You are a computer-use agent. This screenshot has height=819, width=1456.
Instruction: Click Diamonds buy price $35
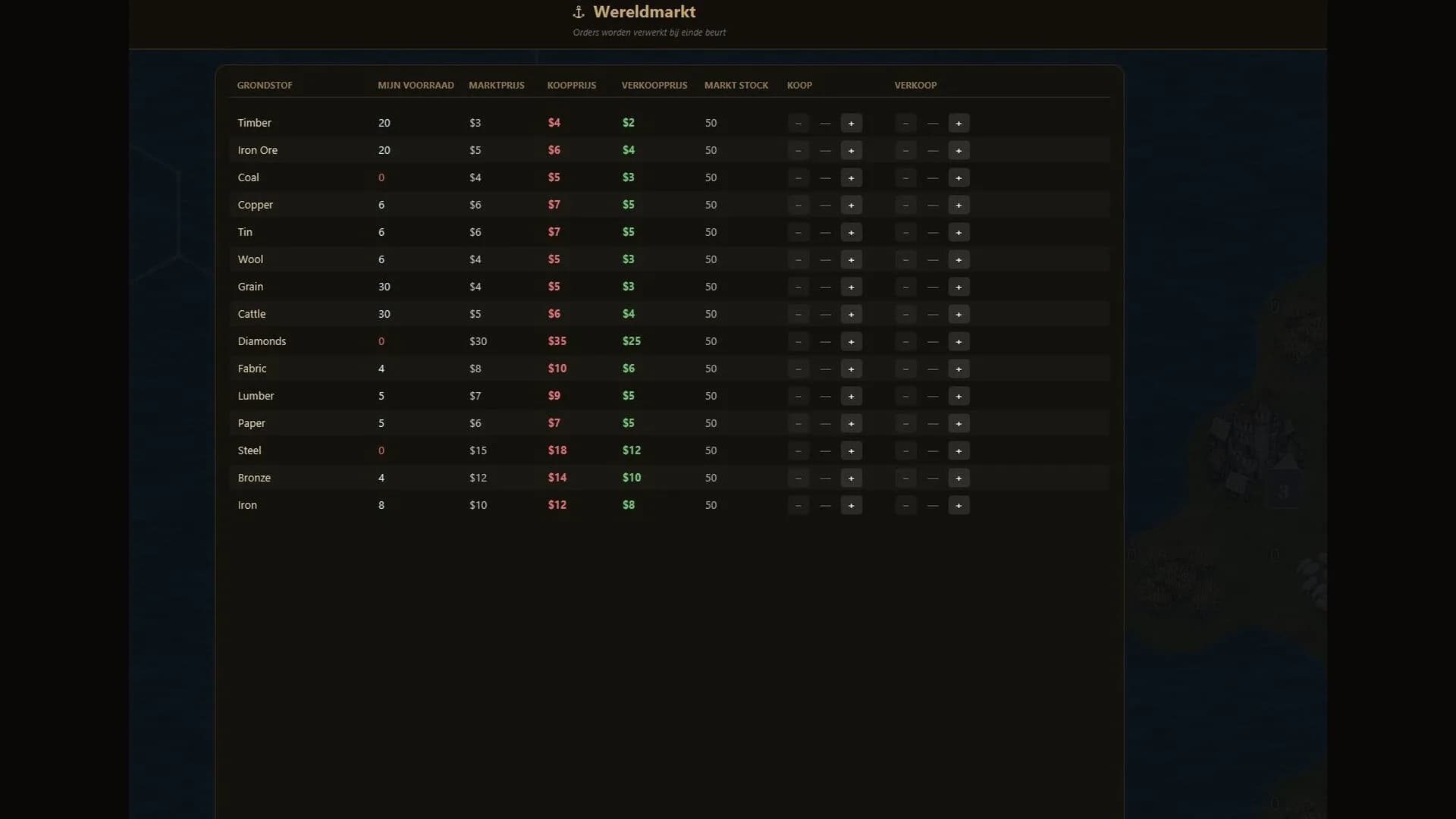[x=557, y=341]
